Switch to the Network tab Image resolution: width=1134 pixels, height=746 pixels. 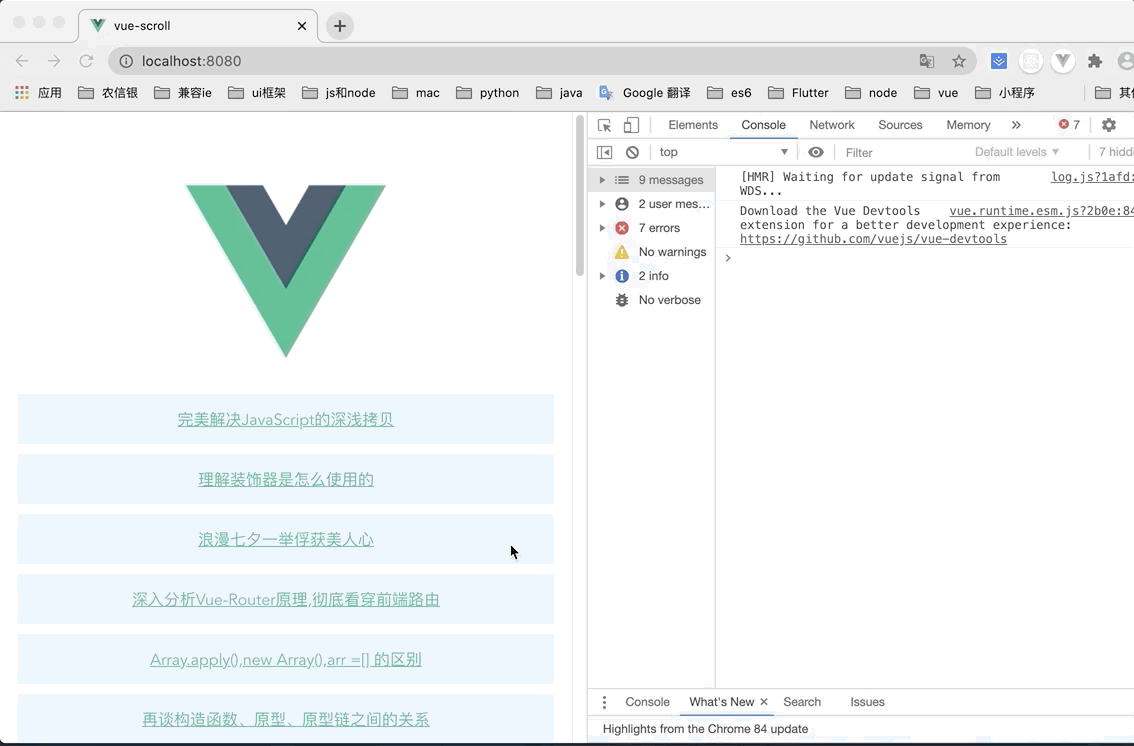point(832,125)
